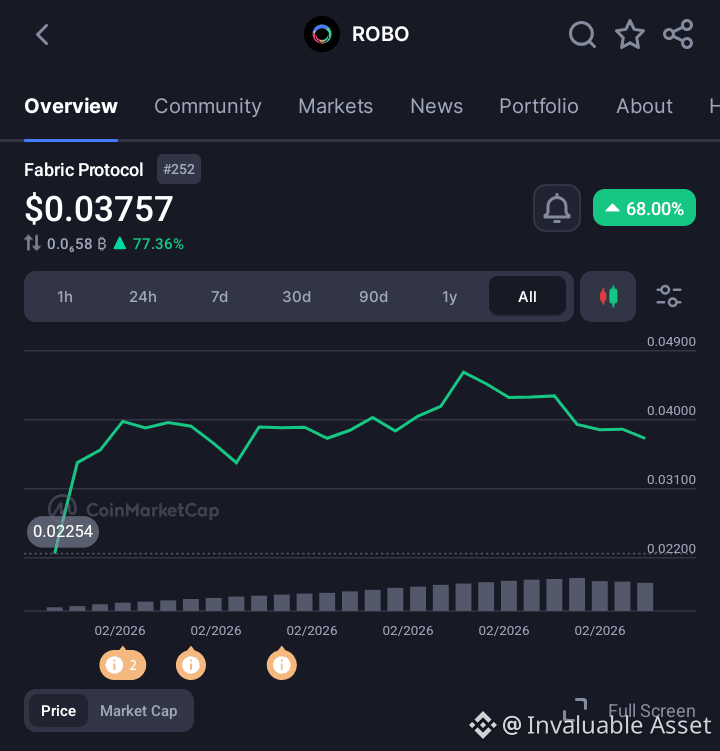Screen dimensions: 720x751
Task: Select the 1y time range
Action: [449, 297]
